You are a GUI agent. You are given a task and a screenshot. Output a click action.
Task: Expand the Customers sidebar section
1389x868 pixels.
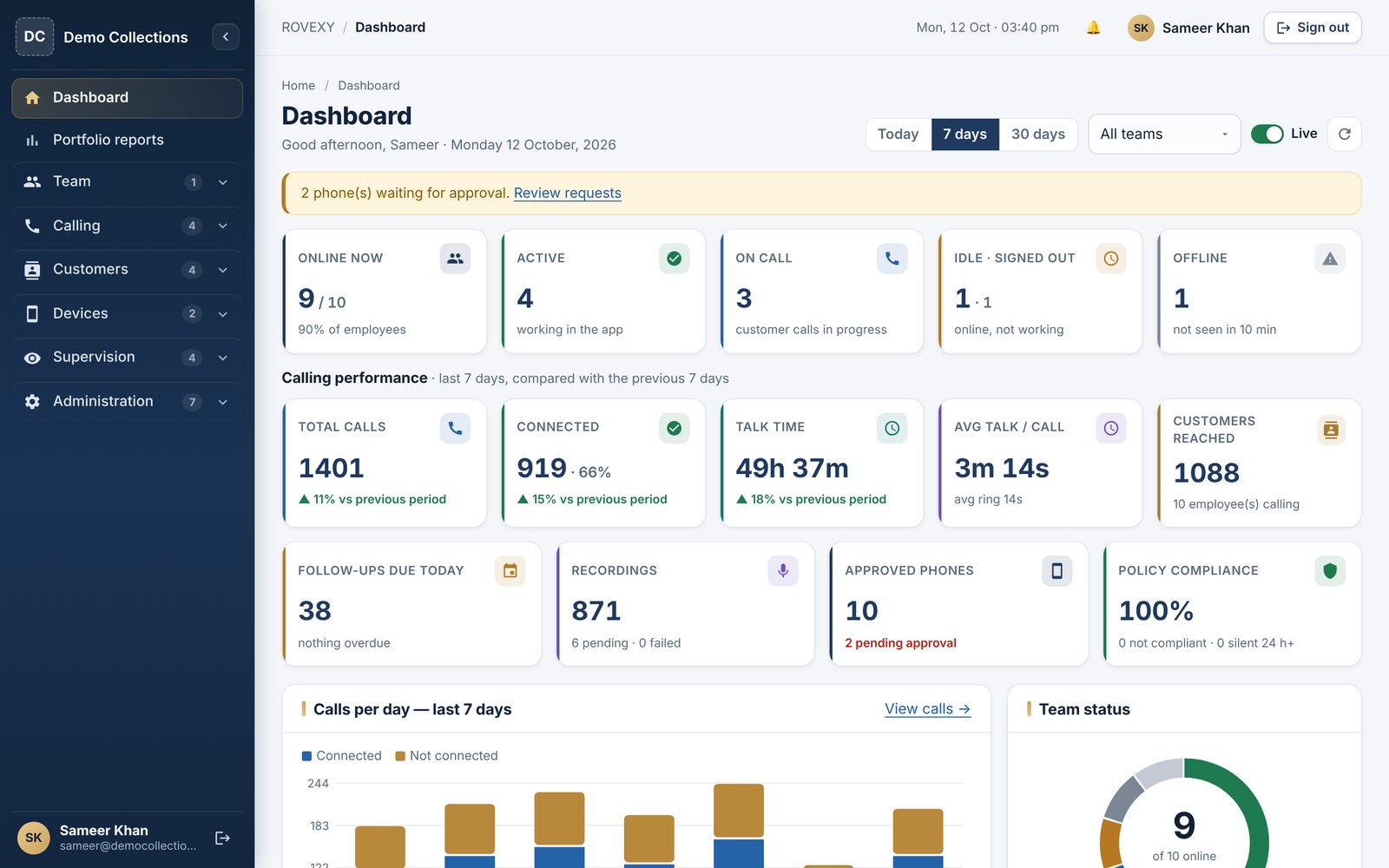(127, 269)
